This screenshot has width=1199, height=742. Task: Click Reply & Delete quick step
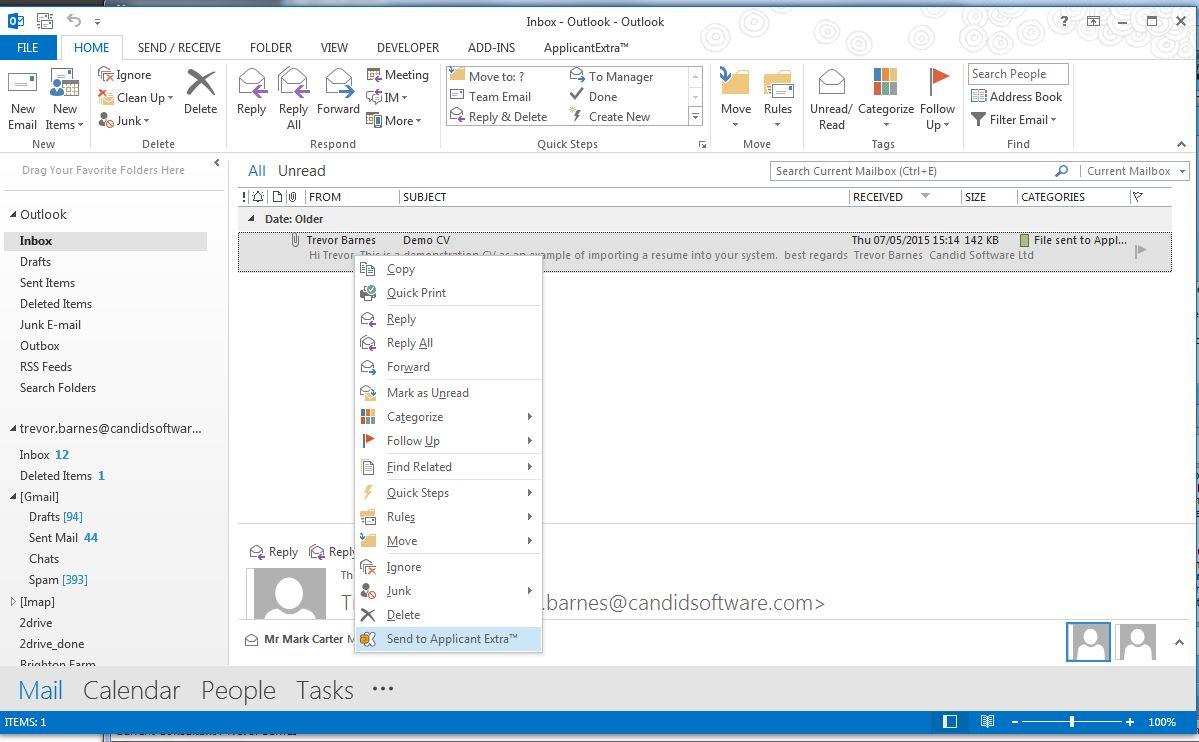click(x=499, y=116)
